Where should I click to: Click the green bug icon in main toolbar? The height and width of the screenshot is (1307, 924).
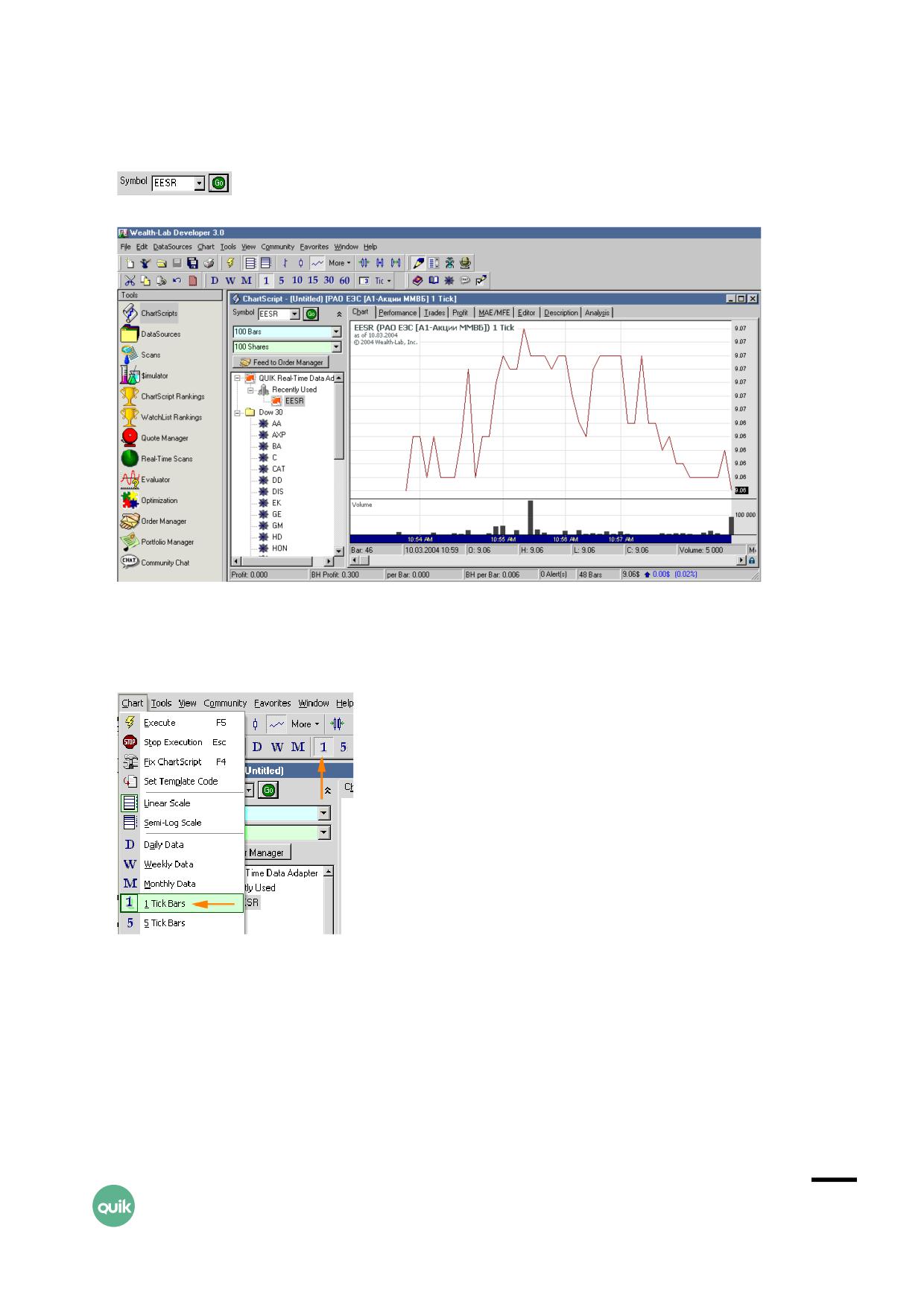[449, 263]
